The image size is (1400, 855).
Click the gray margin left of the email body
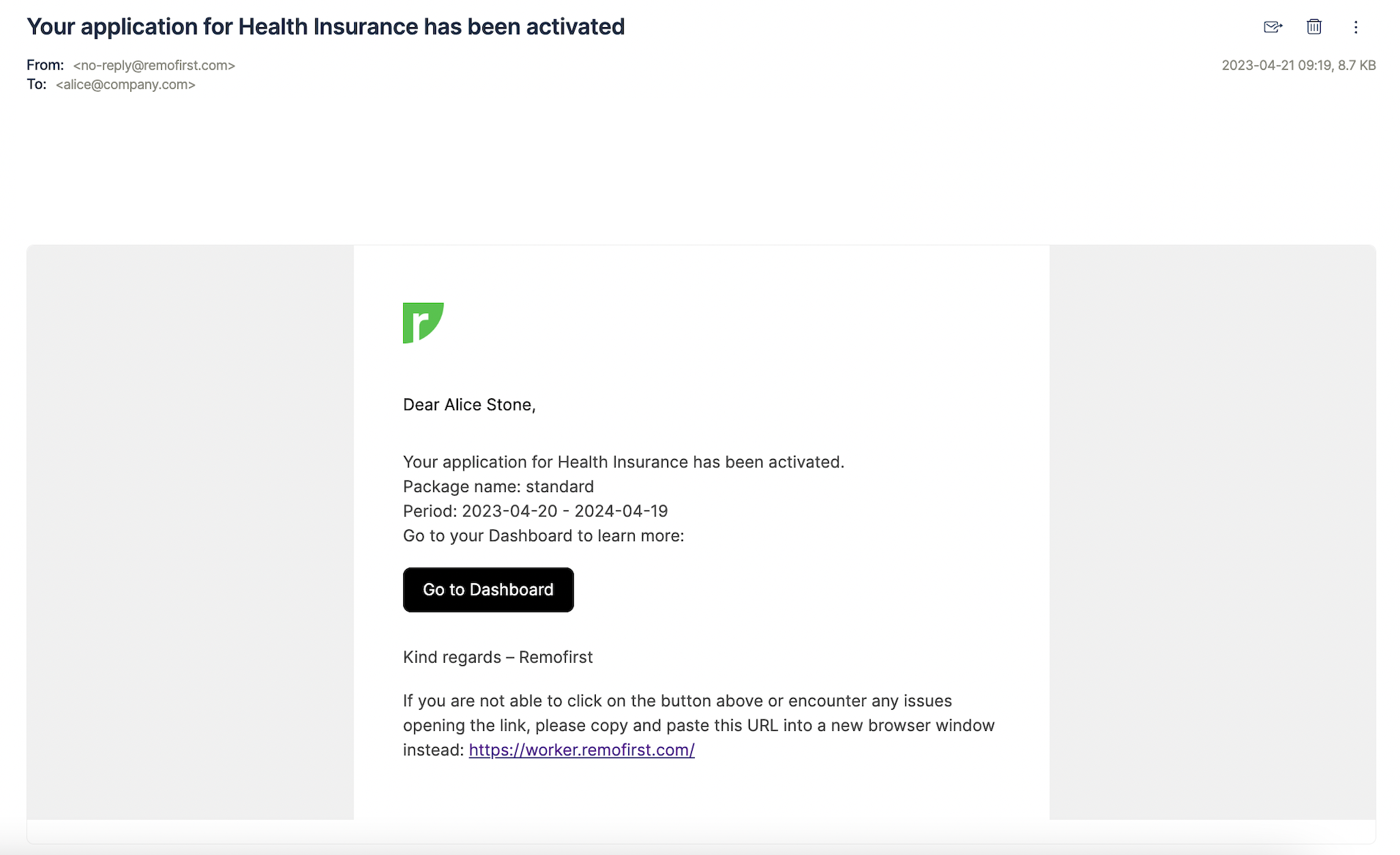pyautogui.click(x=191, y=532)
